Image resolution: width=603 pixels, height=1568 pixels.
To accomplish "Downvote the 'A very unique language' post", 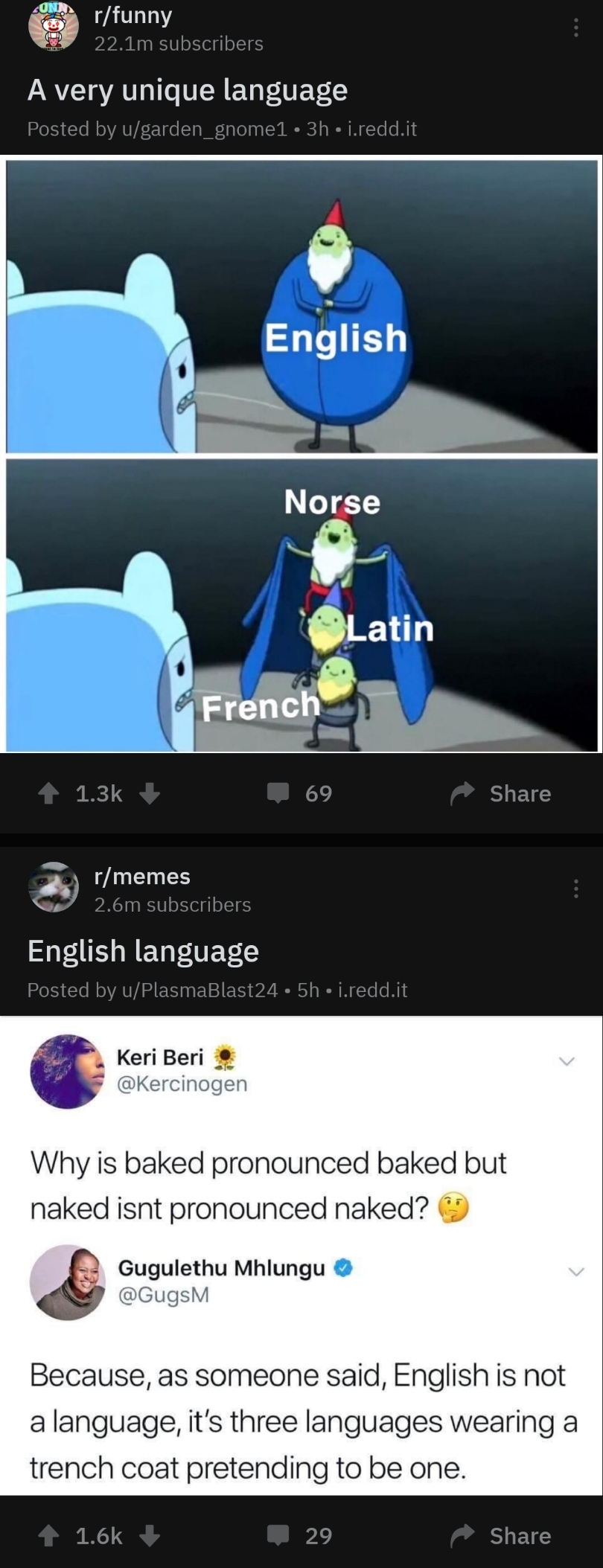I will [150, 794].
